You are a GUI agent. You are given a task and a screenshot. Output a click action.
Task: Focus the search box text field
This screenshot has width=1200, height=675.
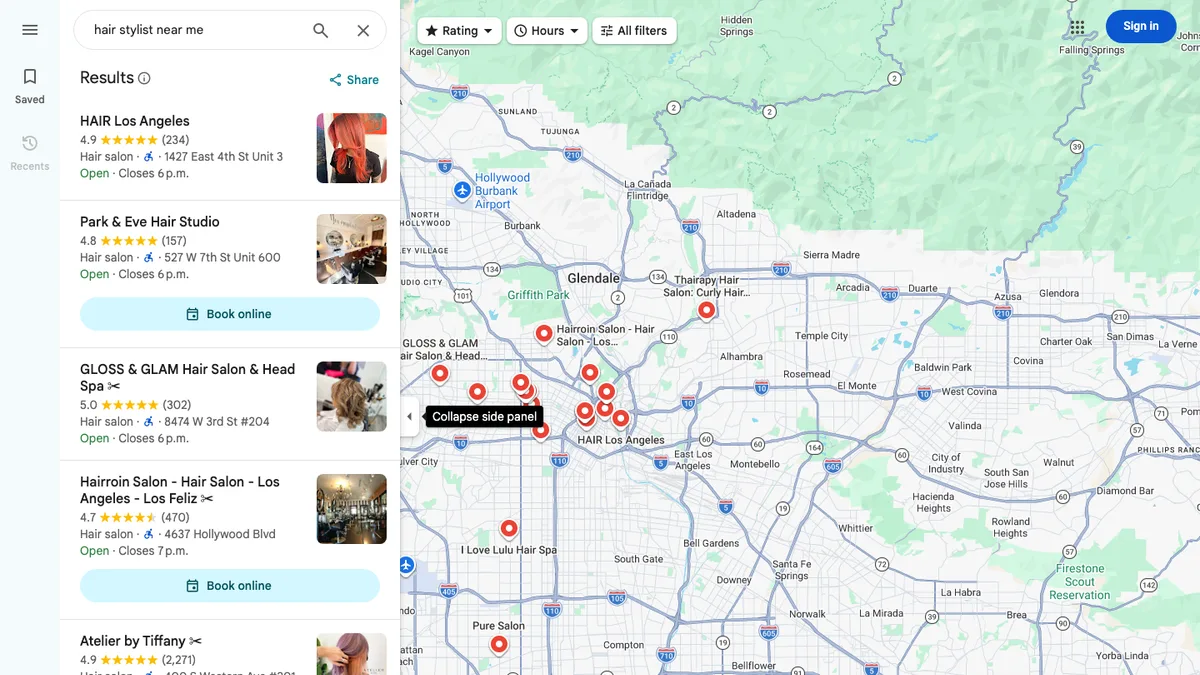click(x=195, y=30)
